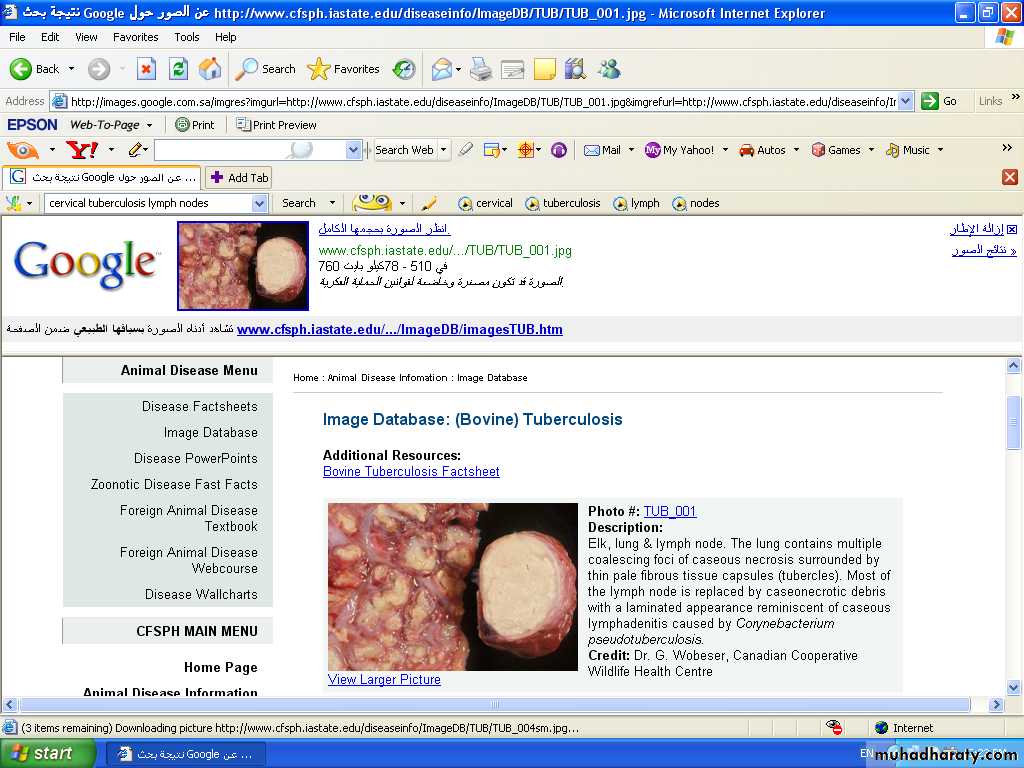Expand the Address bar URL dropdown
Viewport: 1024px width, 768px height.
[905, 101]
